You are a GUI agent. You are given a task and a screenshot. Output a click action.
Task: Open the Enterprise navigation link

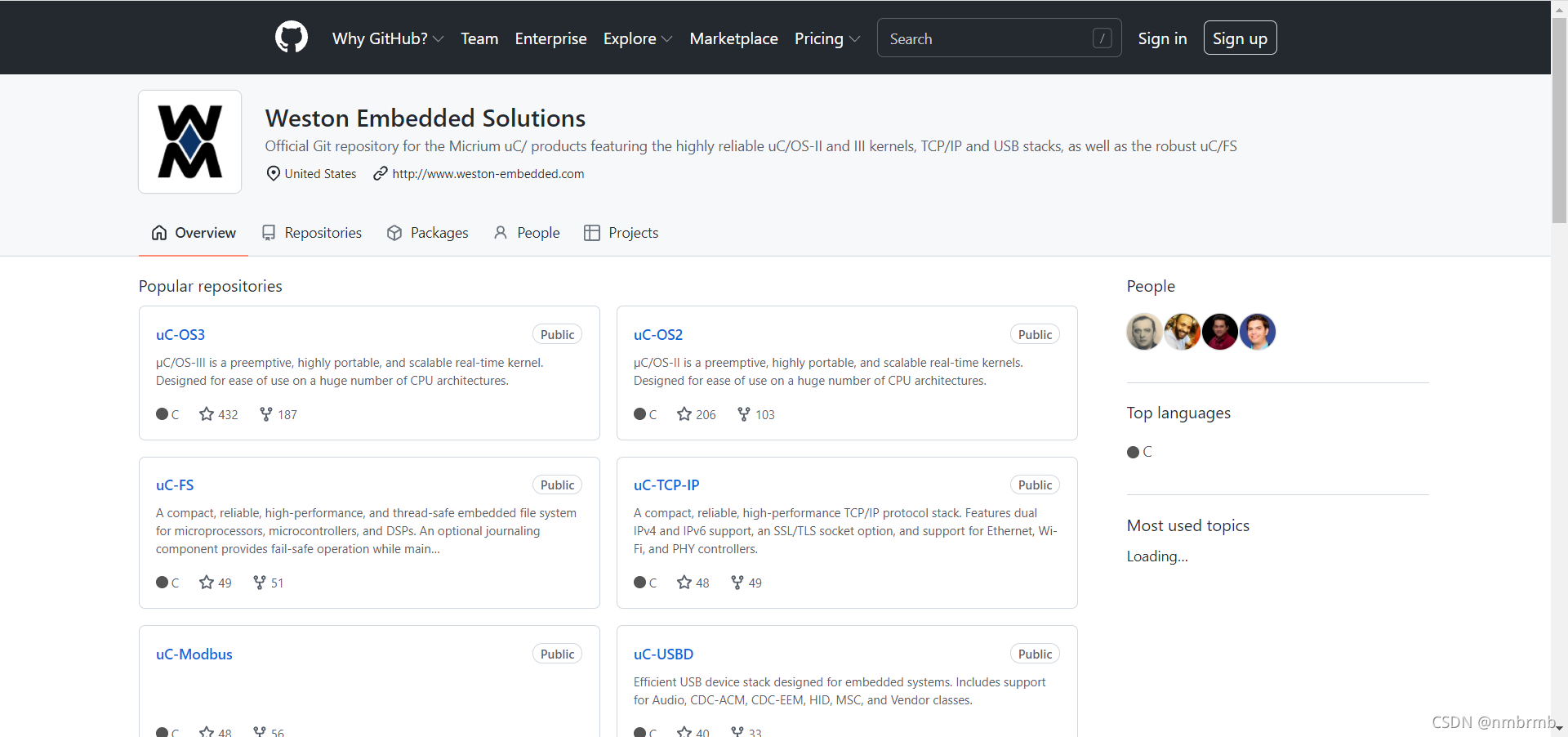(550, 38)
